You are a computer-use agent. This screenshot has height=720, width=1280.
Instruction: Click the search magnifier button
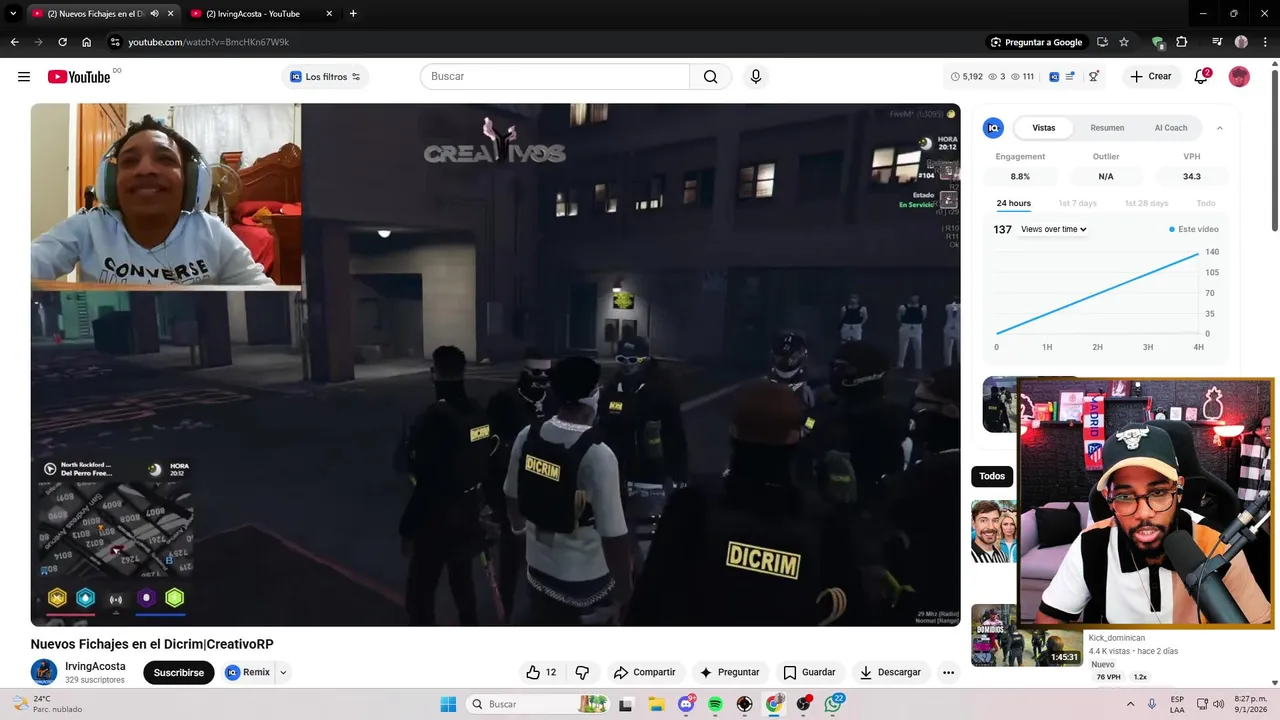[x=710, y=77]
